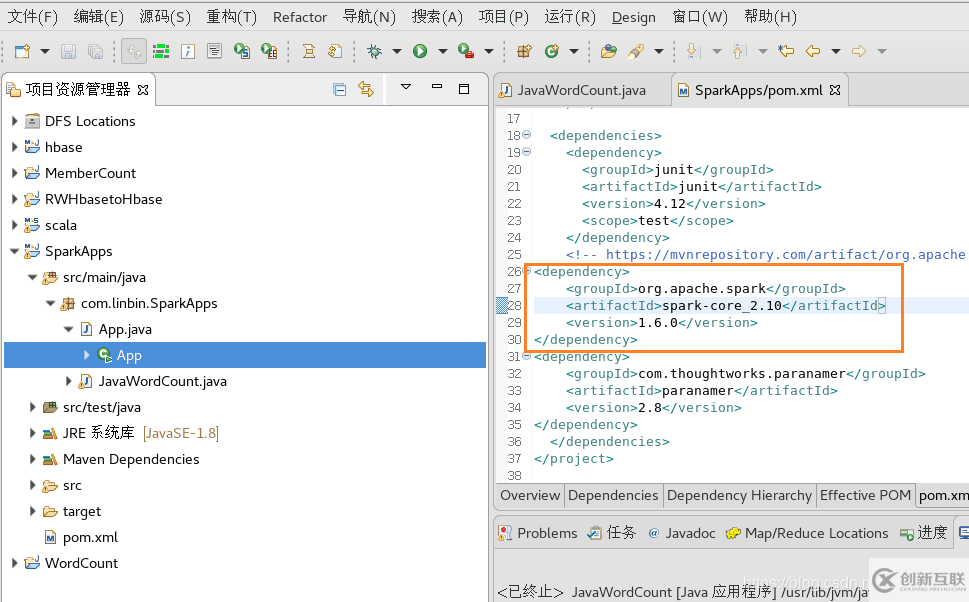Open the Design menu
Screen dimensions: 969x602
pyautogui.click(x=633, y=17)
